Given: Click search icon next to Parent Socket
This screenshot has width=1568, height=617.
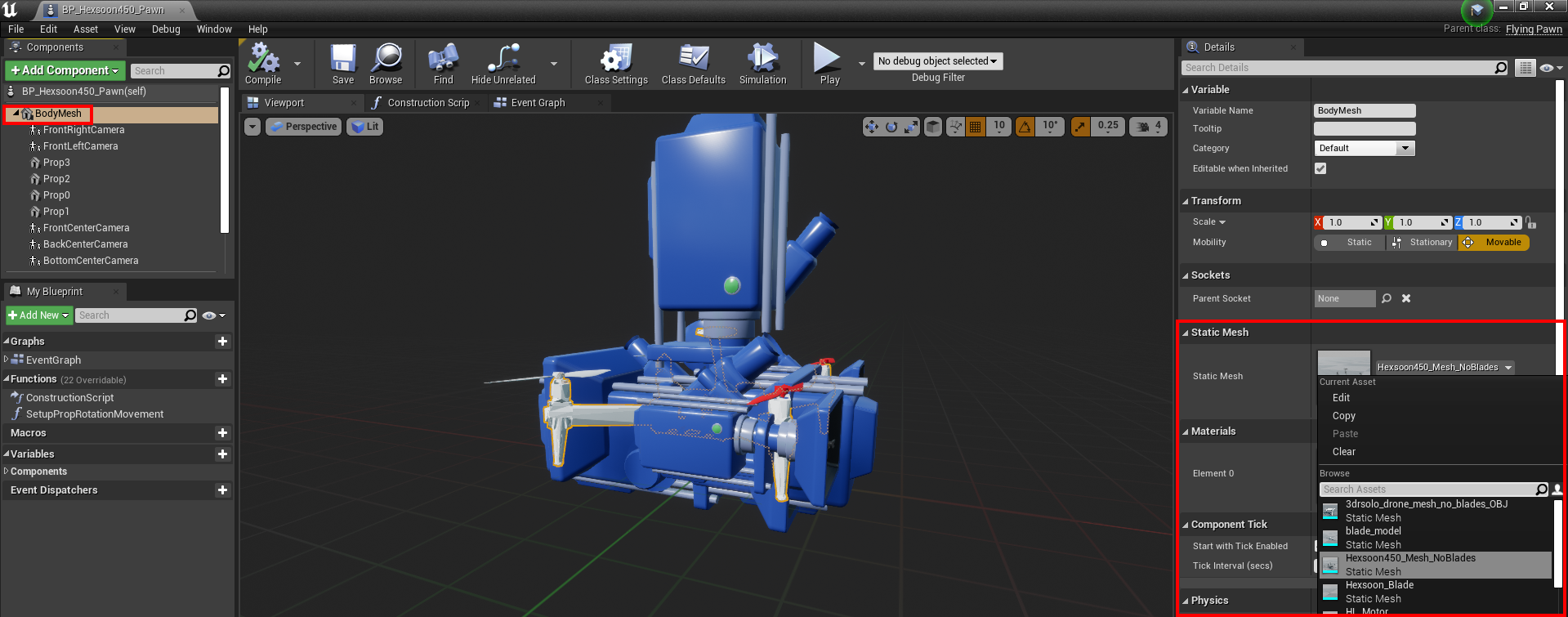Looking at the screenshot, I should click(x=1387, y=298).
